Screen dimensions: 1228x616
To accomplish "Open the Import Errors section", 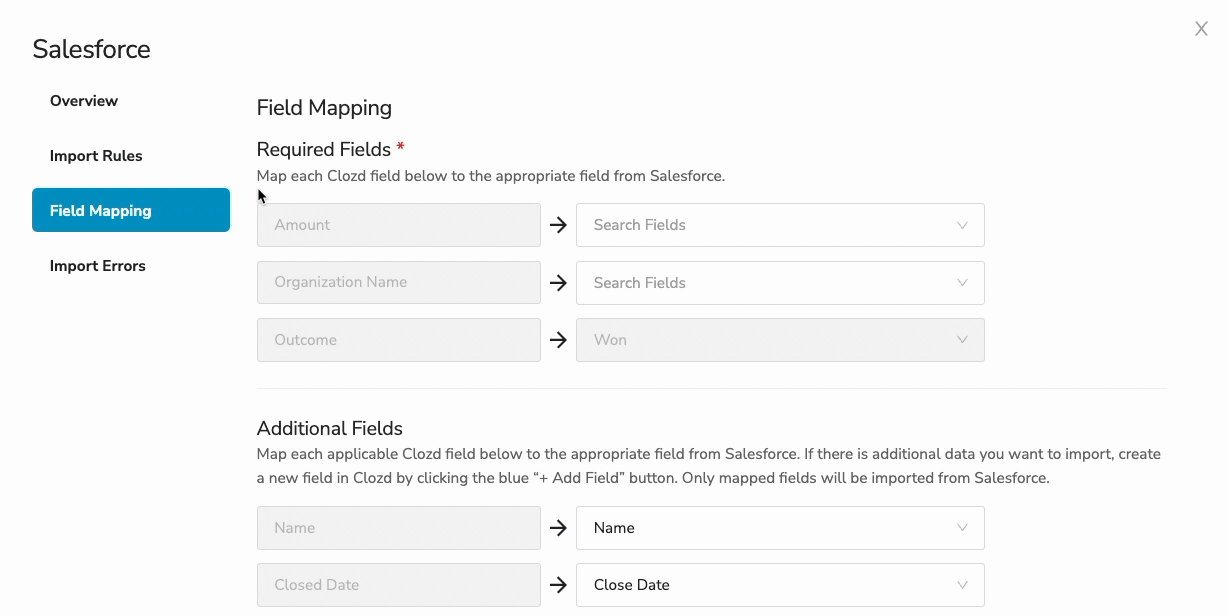I will pos(97,265).
